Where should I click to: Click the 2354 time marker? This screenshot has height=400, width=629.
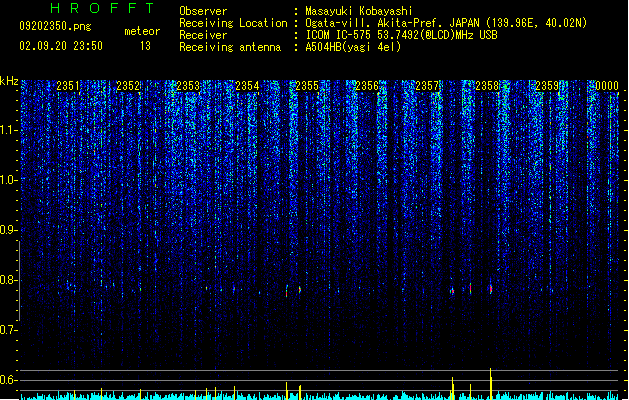pos(247,85)
